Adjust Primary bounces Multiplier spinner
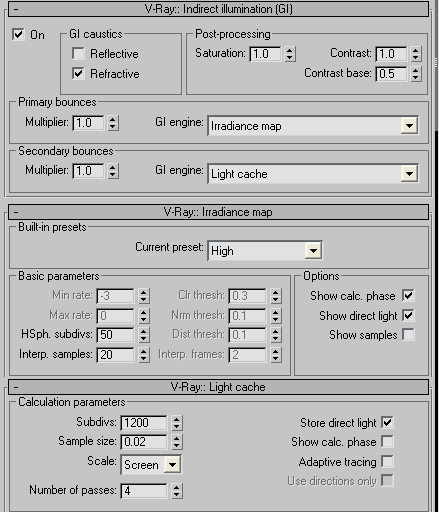This screenshot has height=512, width=439. coord(113,123)
